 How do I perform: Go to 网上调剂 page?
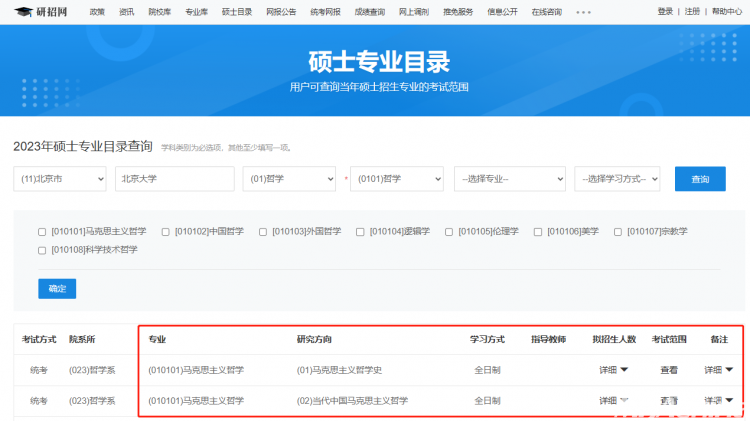(x=414, y=11)
